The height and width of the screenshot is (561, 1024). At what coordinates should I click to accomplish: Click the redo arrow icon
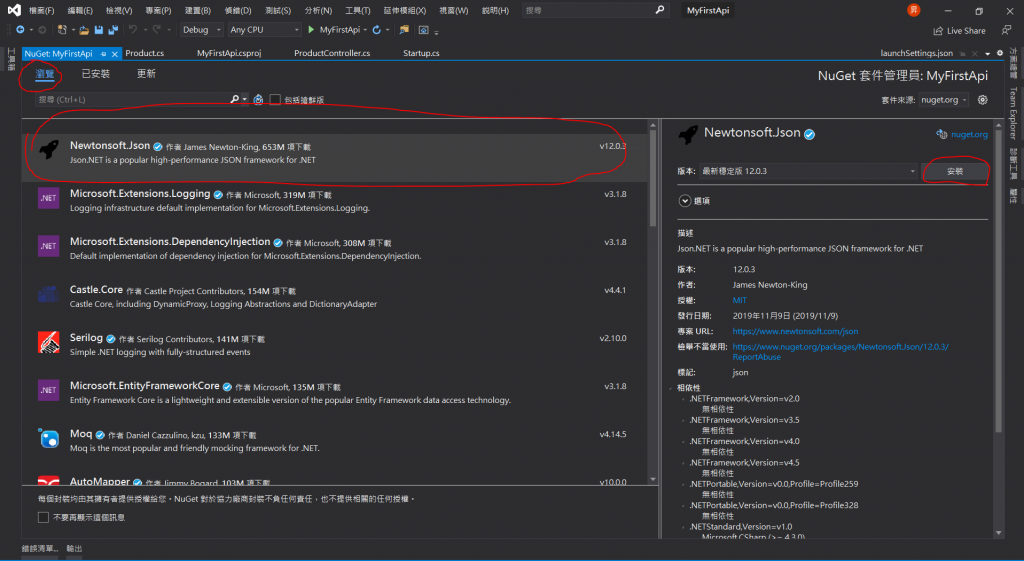[157, 30]
